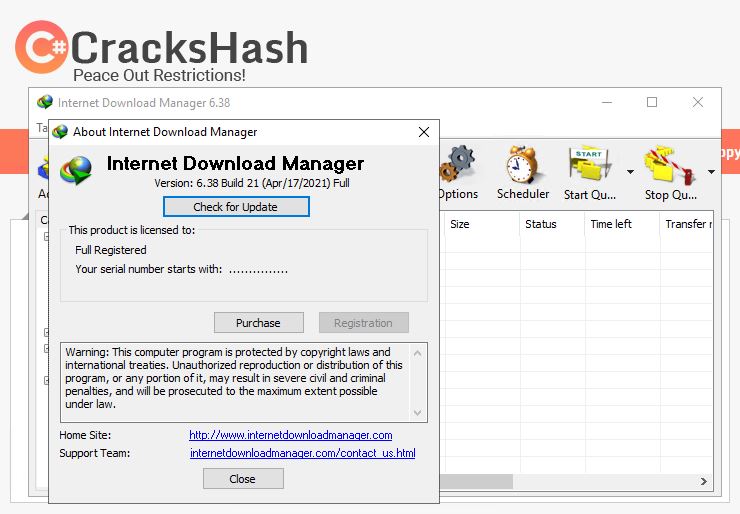Click the horizontal scrollbar right arrow

point(704,481)
